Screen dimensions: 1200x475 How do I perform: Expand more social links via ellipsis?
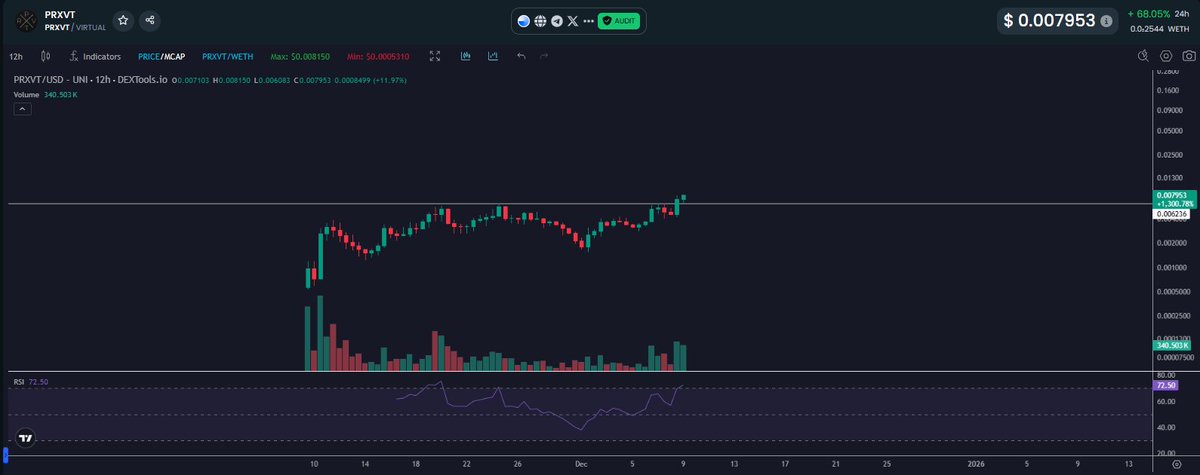pyautogui.click(x=588, y=21)
